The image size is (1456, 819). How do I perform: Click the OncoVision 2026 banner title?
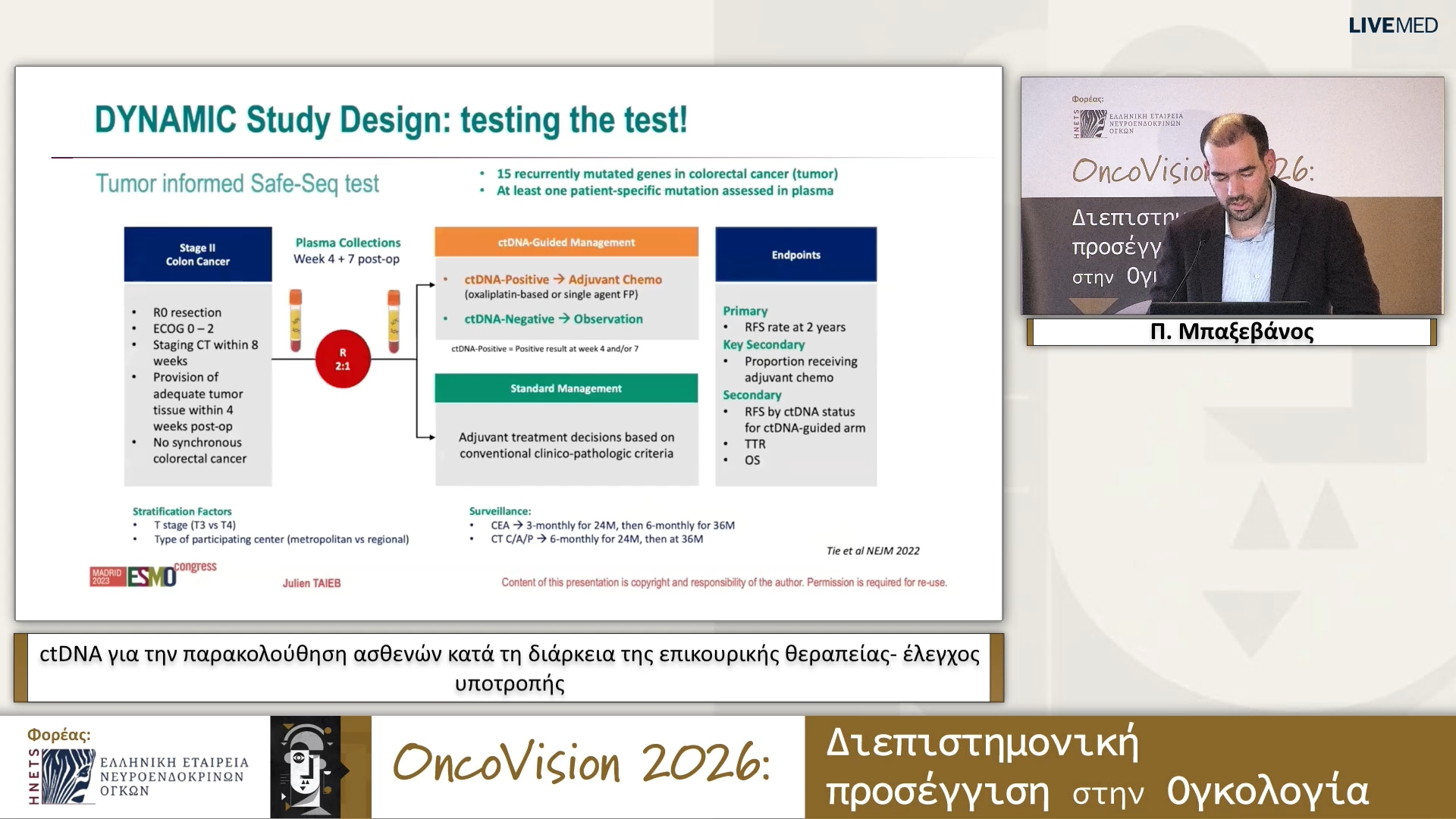click(582, 763)
